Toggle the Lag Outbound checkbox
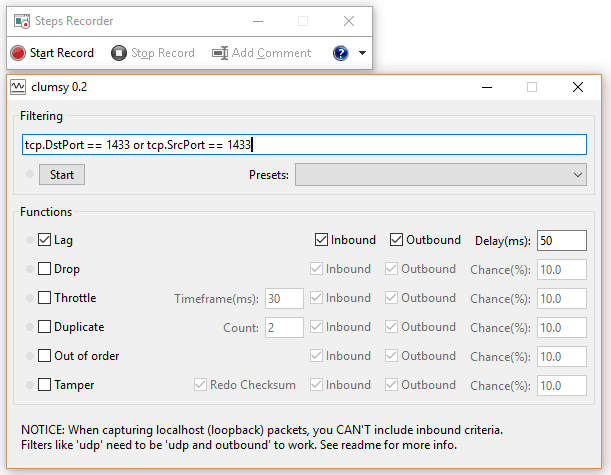The height and width of the screenshot is (475, 611). click(396, 240)
